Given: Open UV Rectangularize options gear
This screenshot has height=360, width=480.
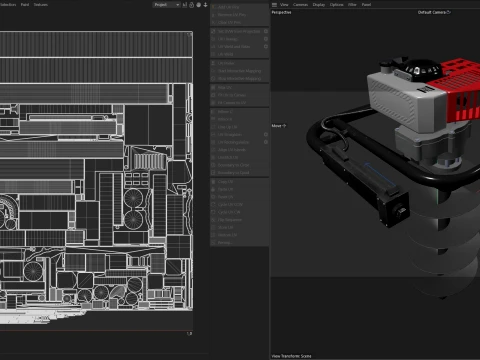Looking at the screenshot, I should (x=266, y=142).
